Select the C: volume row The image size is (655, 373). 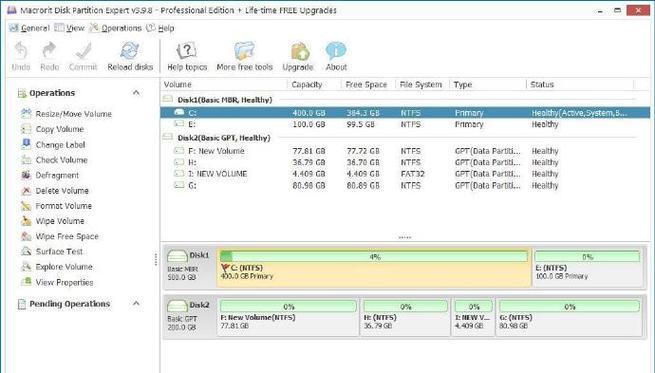tap(405, 112)
